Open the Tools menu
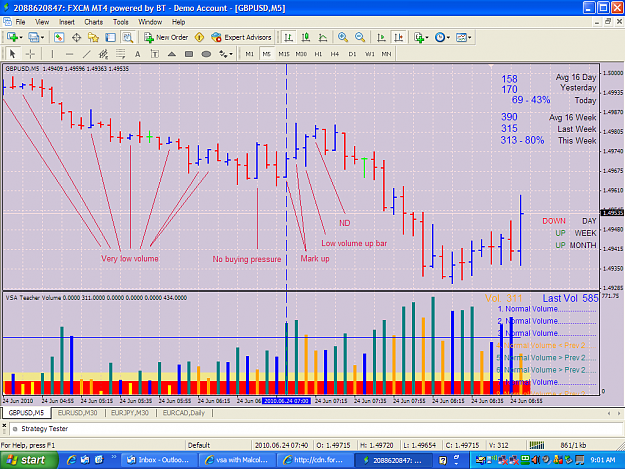Image resolution: width=625 pixels, height=469 pixels. coord(120,22)
